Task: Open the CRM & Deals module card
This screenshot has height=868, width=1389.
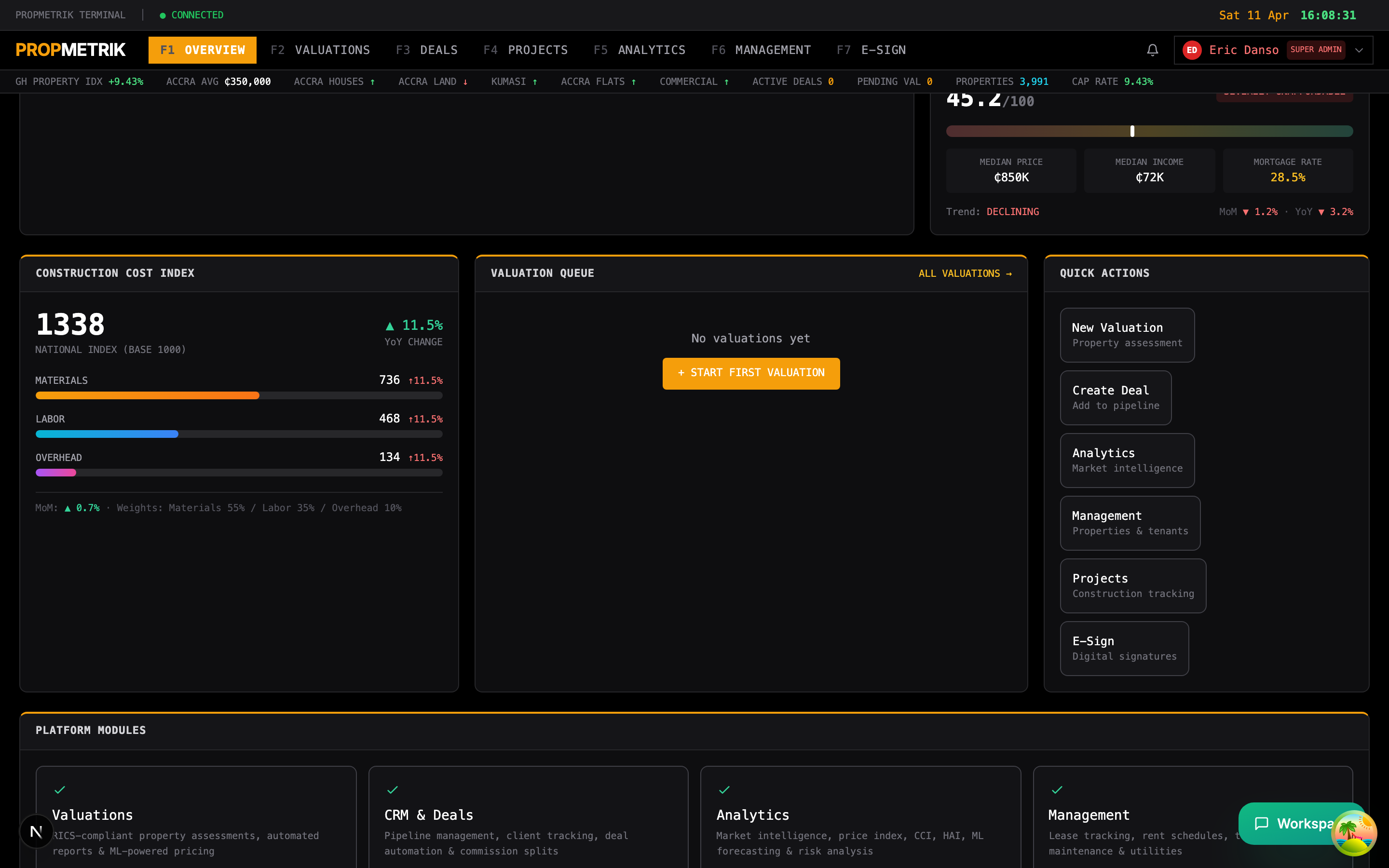Action: point(528,817)
